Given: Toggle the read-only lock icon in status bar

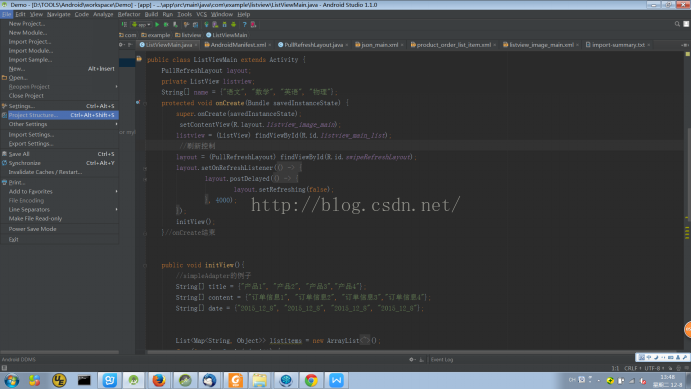Looking at the screenshot, I should point(670,368).
